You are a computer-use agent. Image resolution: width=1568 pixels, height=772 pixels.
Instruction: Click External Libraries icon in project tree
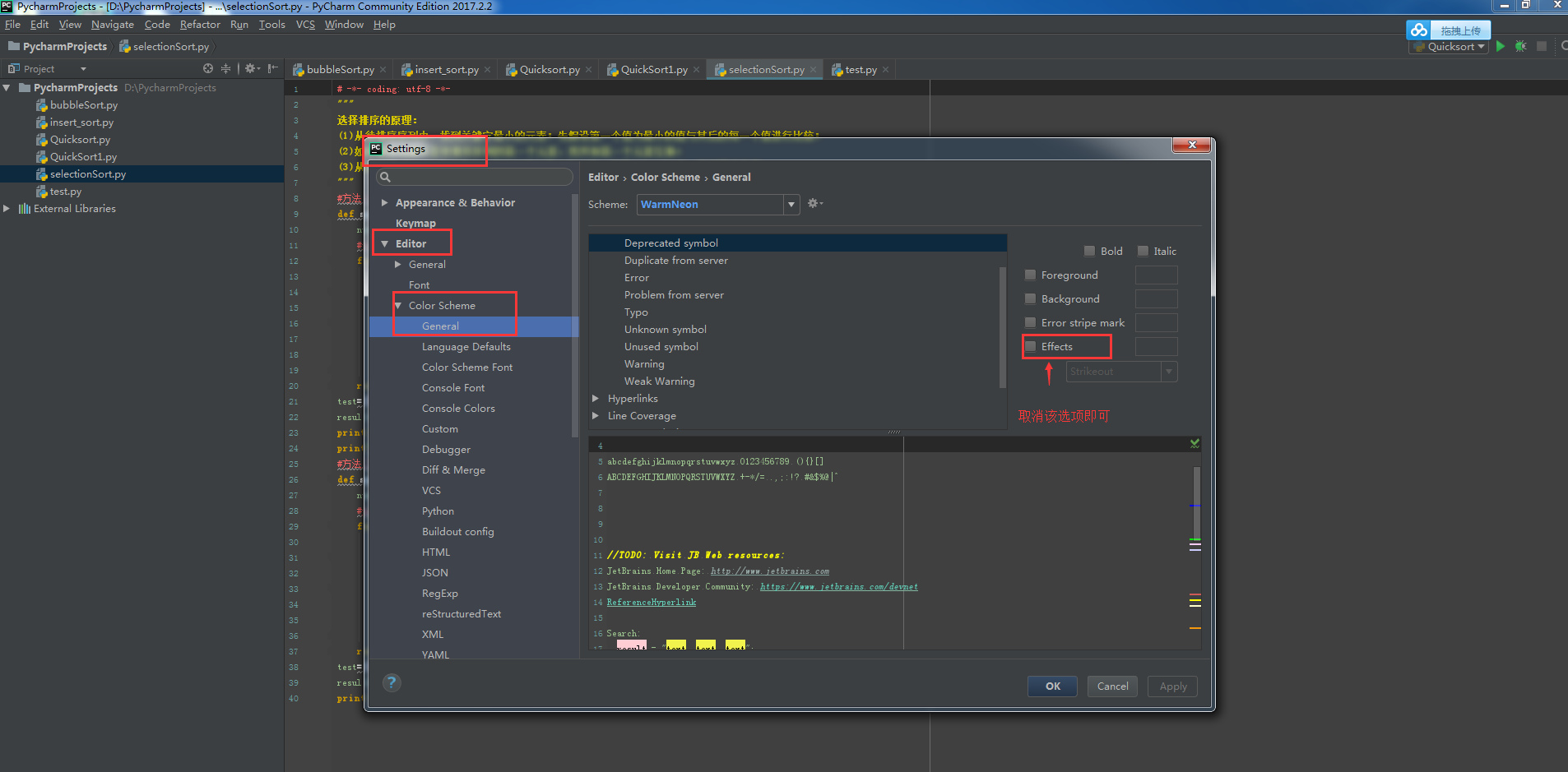[x=25, y=209]
